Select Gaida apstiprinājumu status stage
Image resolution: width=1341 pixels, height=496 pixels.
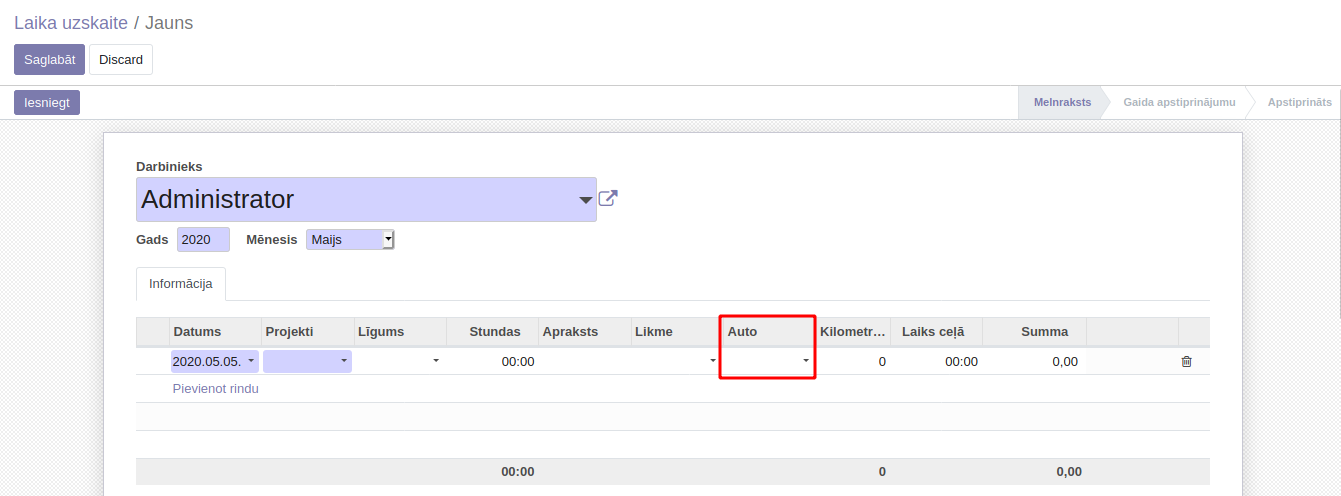(1179, 102)
